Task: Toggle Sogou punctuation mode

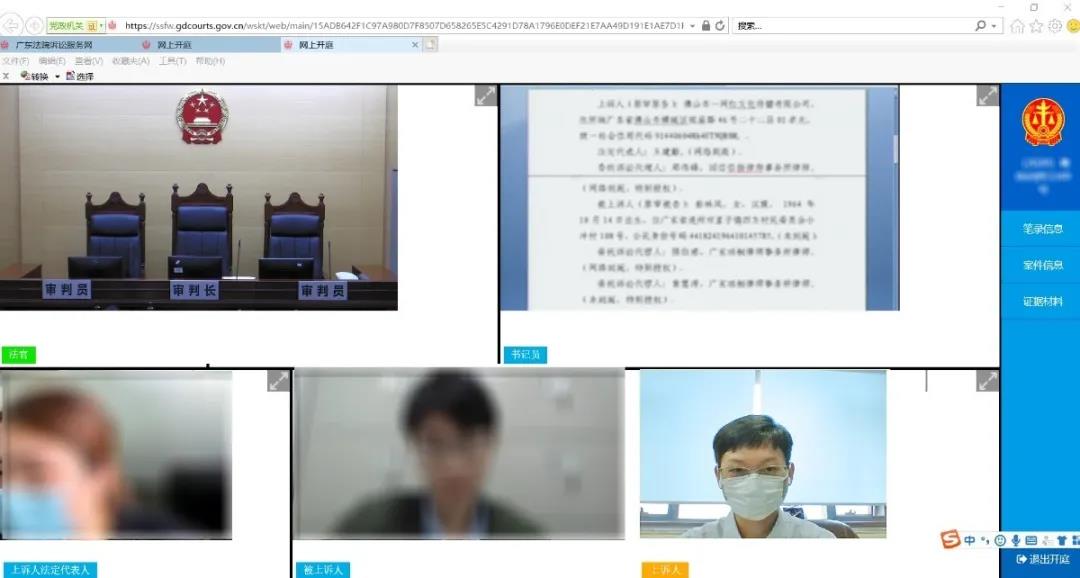Action: 985,541
